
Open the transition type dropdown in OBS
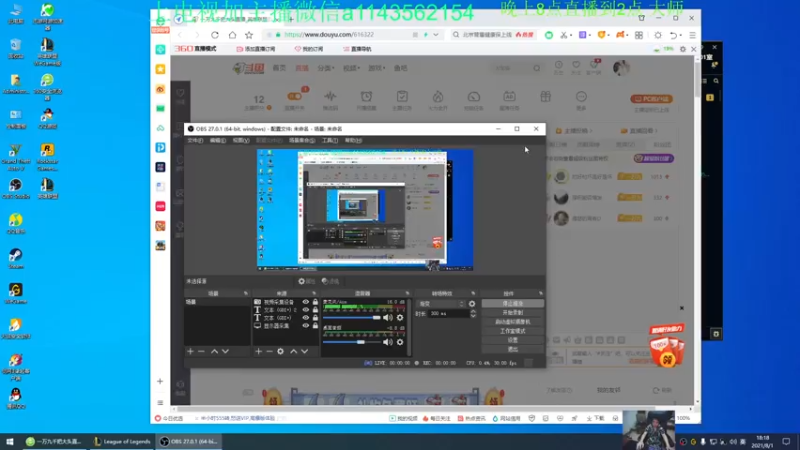tap(441, 304)
